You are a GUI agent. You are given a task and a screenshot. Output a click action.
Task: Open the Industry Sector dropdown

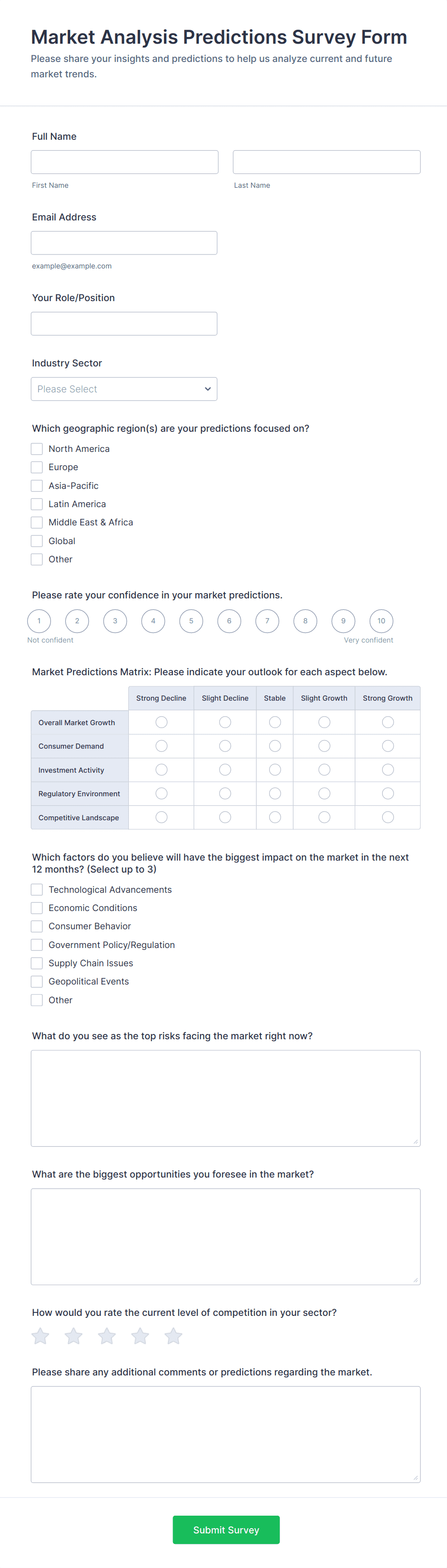[124, 389]
